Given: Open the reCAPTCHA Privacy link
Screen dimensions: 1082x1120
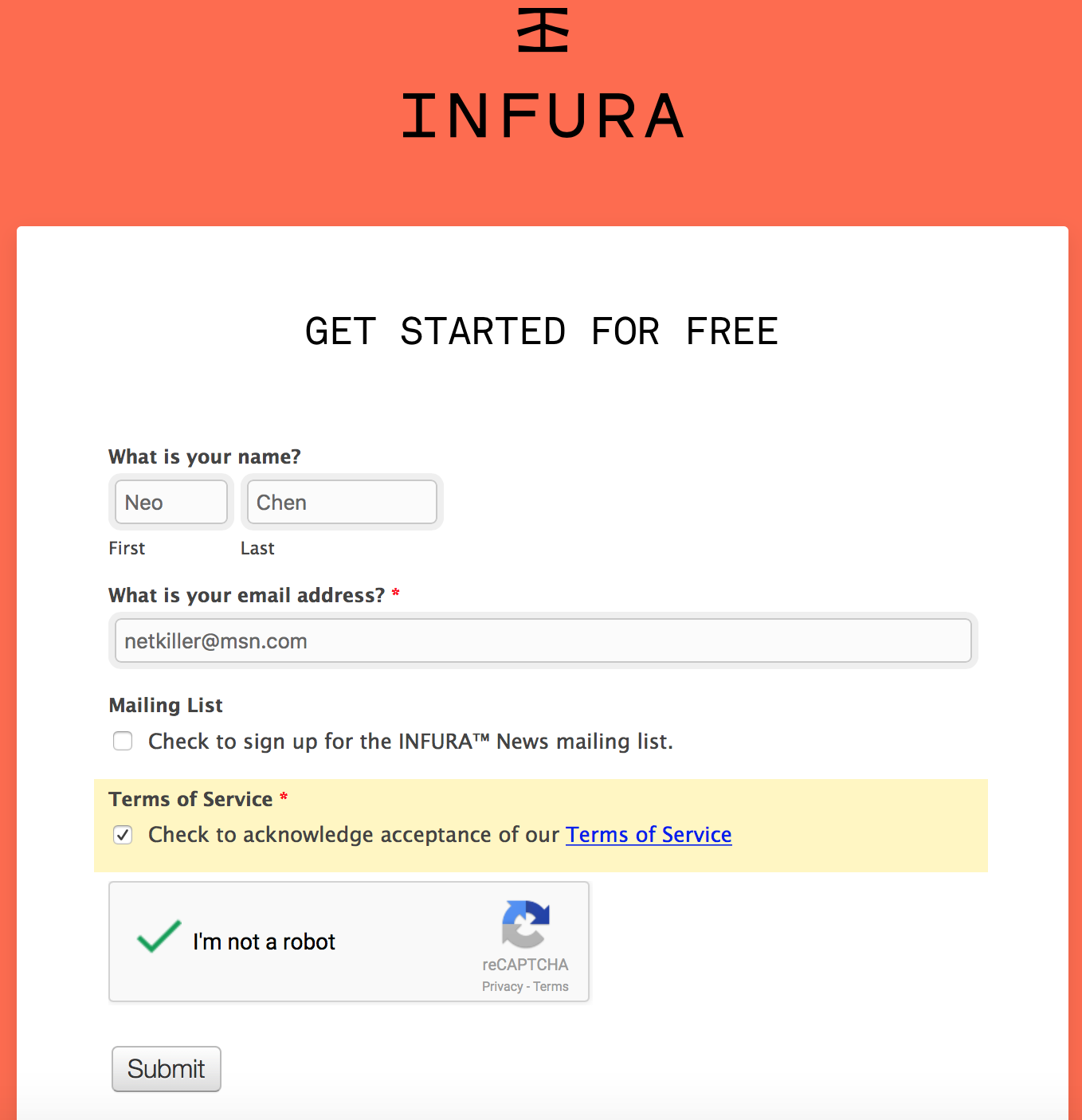Looking at the screenshot, I should pyautogui.click(x=502, y=986).
